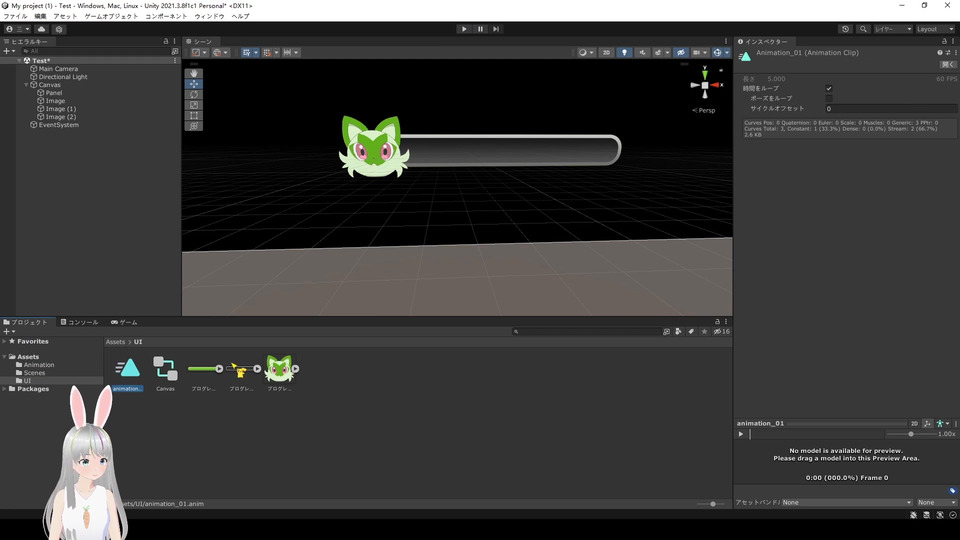The width and height of the screenshot is (960, 540).
Task: Toggle scene audio icon
Action: click(642, 53)
